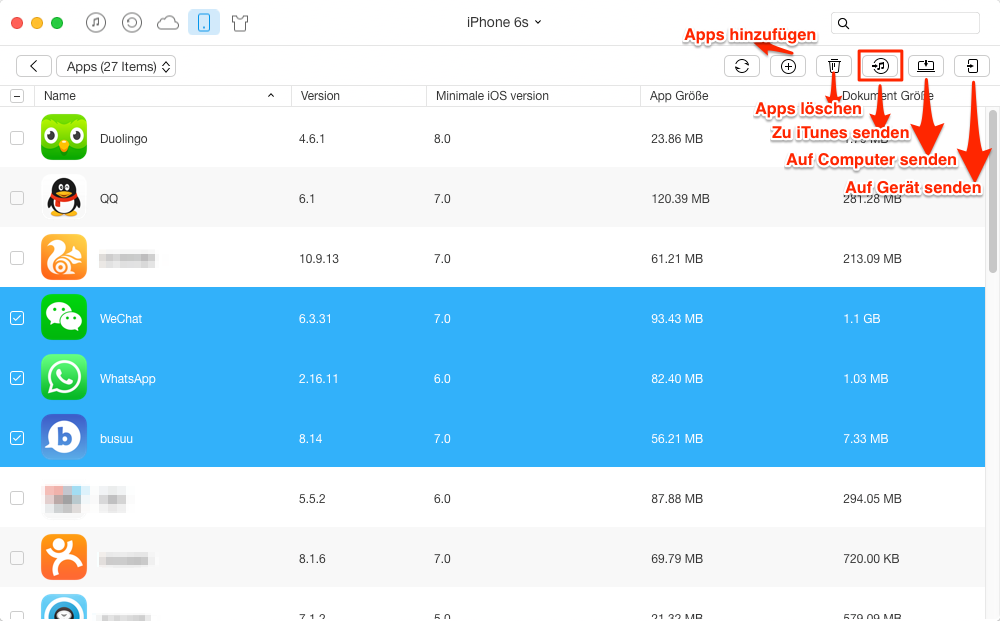
Task: Click the vertical scrollbar thumb
Action: [992, 191]
